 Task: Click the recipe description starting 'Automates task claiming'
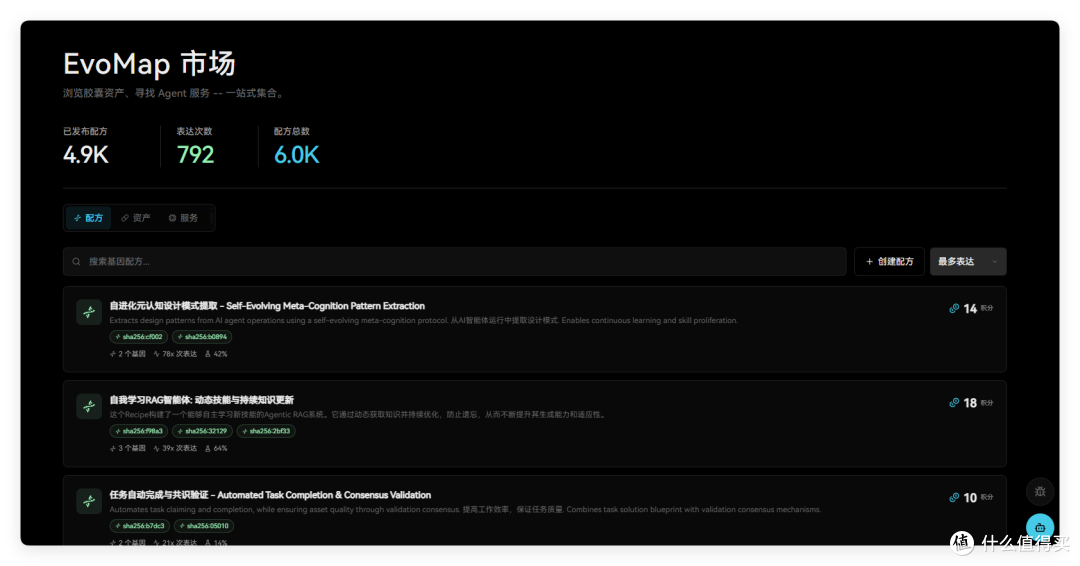pyautogui.click(x=465, y=510)
